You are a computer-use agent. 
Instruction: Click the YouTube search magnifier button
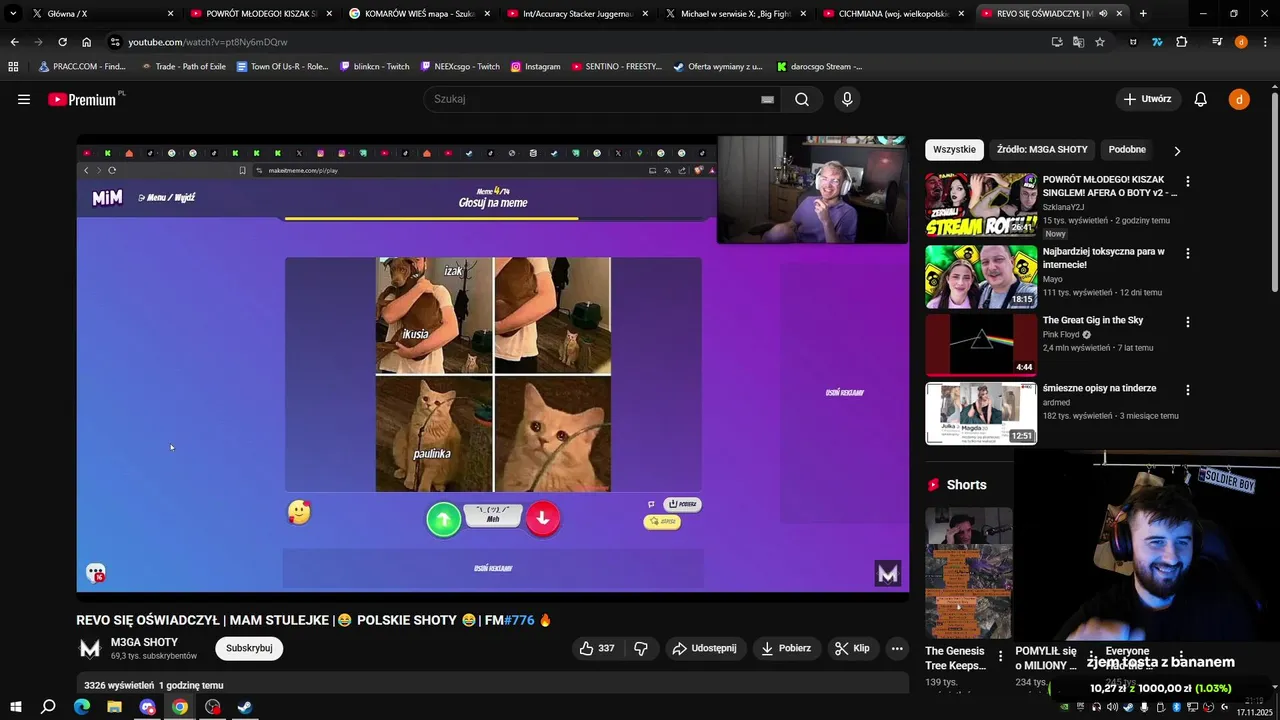click(802, 99)
